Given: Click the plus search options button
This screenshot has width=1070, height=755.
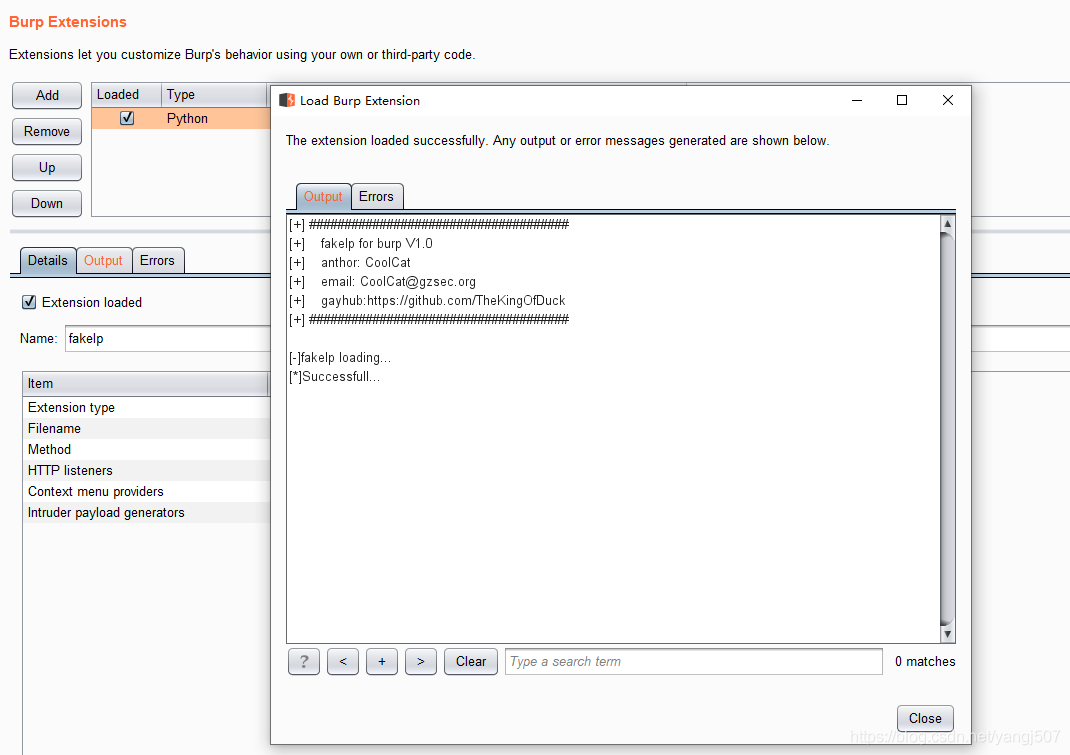Looking at the screenshot, I should tap(382, 661).
